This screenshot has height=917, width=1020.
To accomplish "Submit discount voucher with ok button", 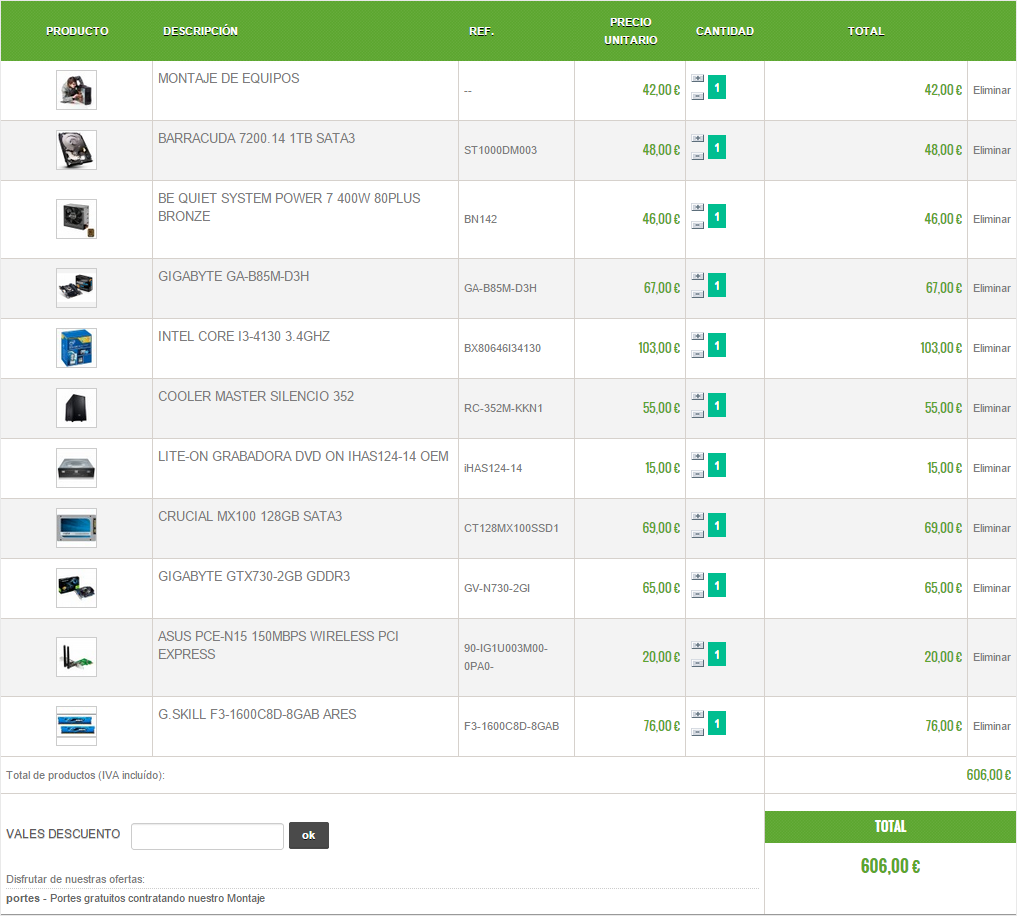I will [x=309, y=836].
